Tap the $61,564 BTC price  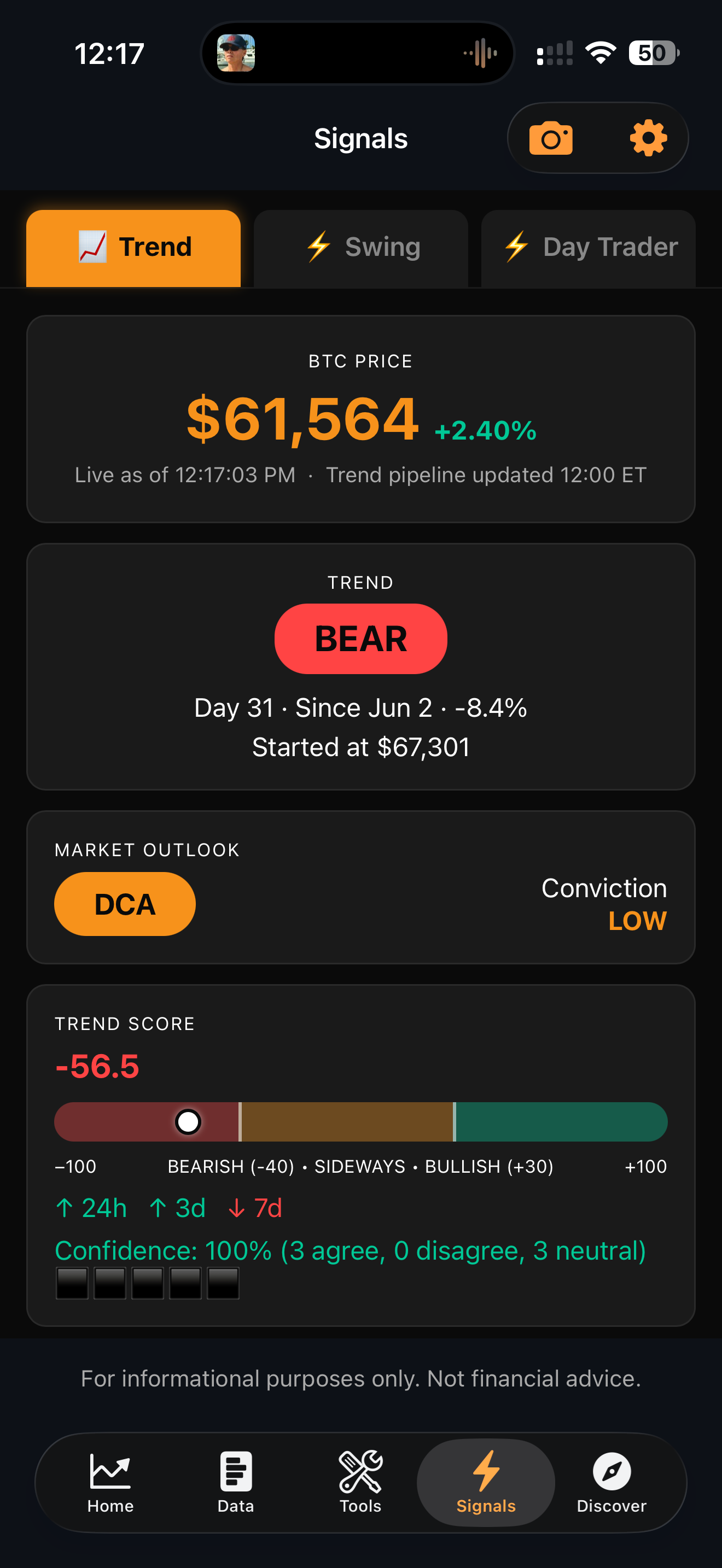(x=302, y=419)
